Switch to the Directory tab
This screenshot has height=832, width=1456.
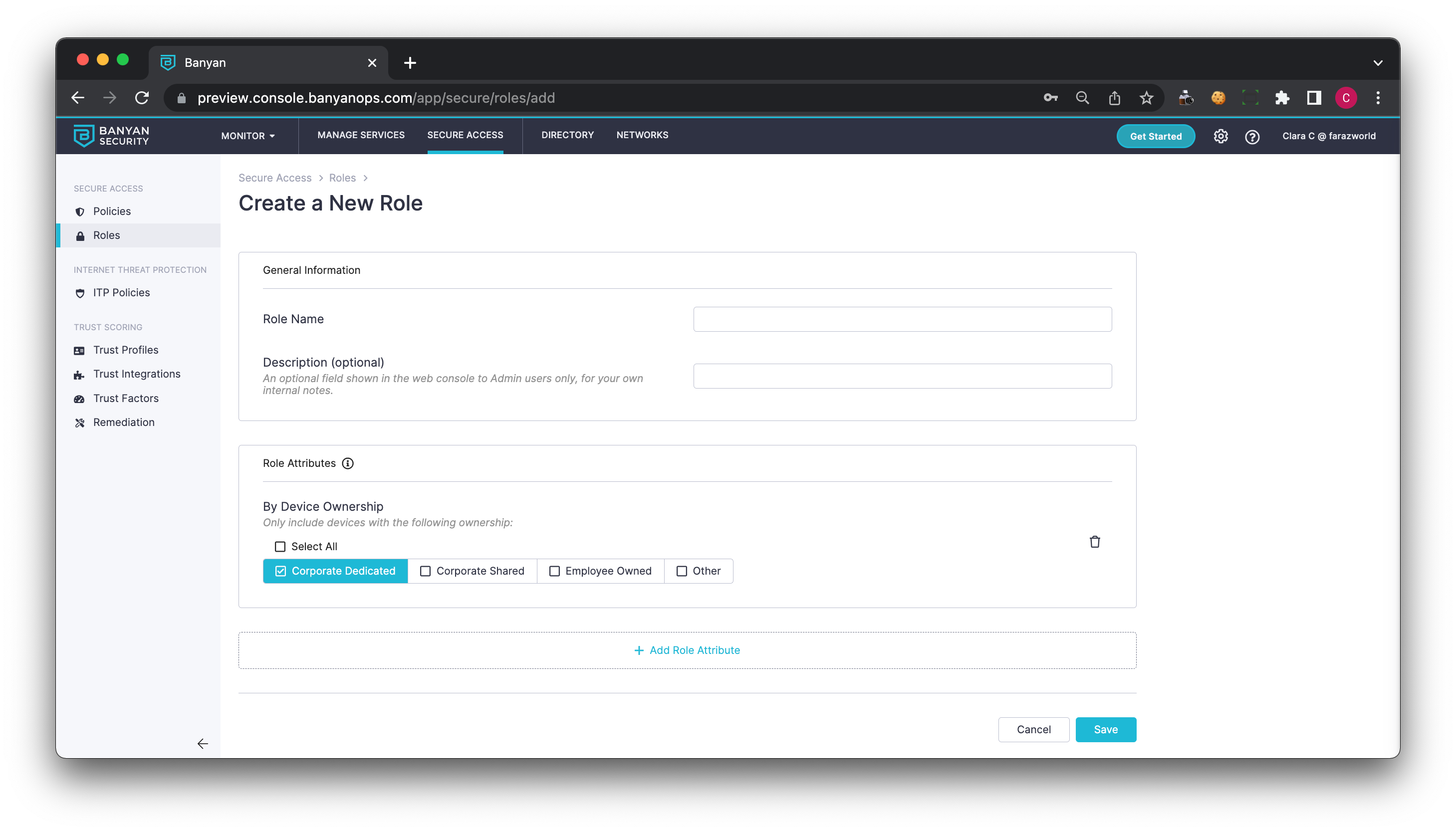pyautogui.click(x=567, y=135)
